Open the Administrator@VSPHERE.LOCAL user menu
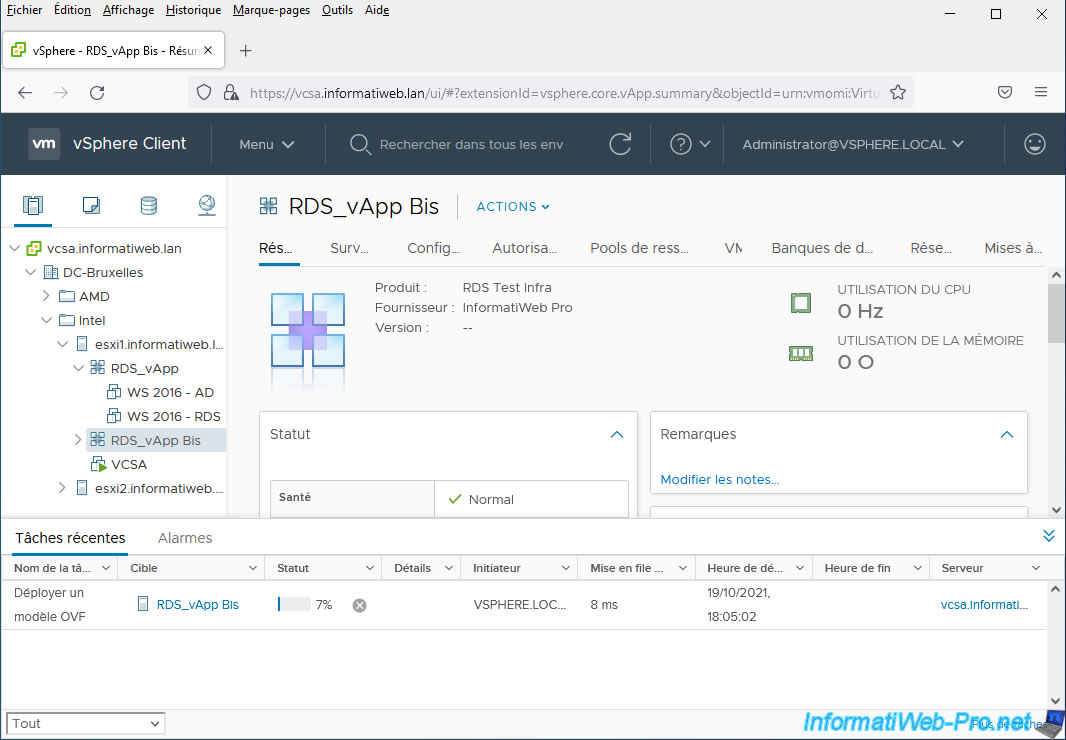Image resolution: width=1066 pixels, height=740 pixels. [853, 144]
